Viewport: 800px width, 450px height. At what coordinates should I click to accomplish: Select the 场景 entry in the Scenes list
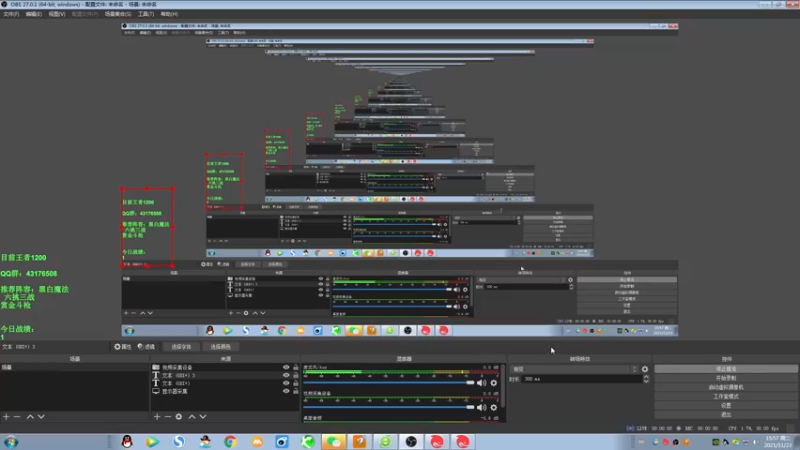click(74, 367)
